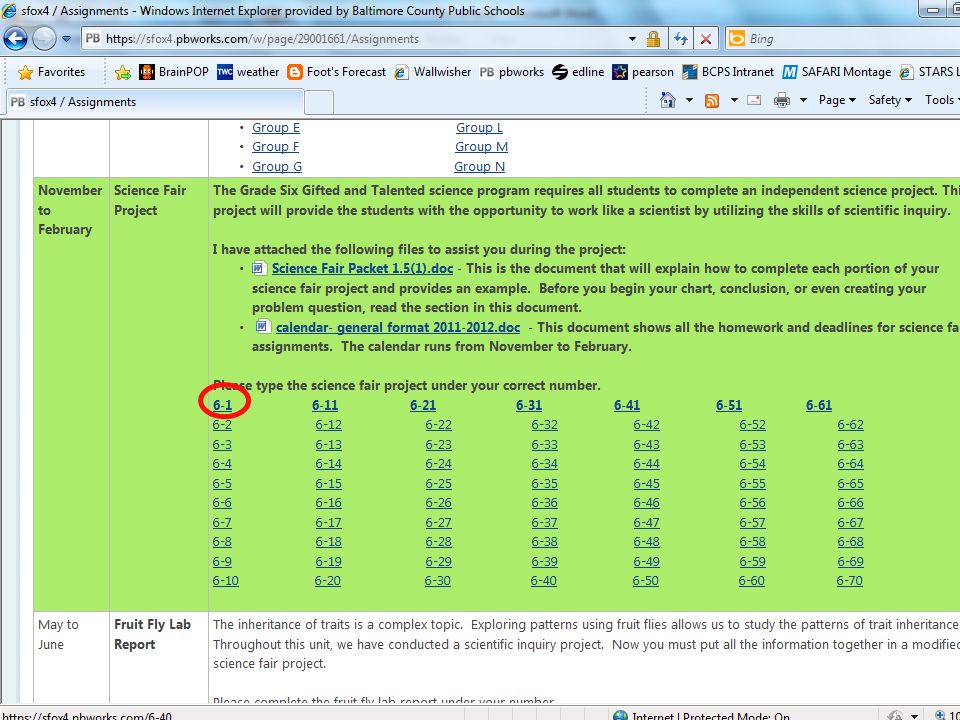Viewport: 960px width, 720px height.
Task: Click the RSS feeds icon
Action: pos(711,100)
